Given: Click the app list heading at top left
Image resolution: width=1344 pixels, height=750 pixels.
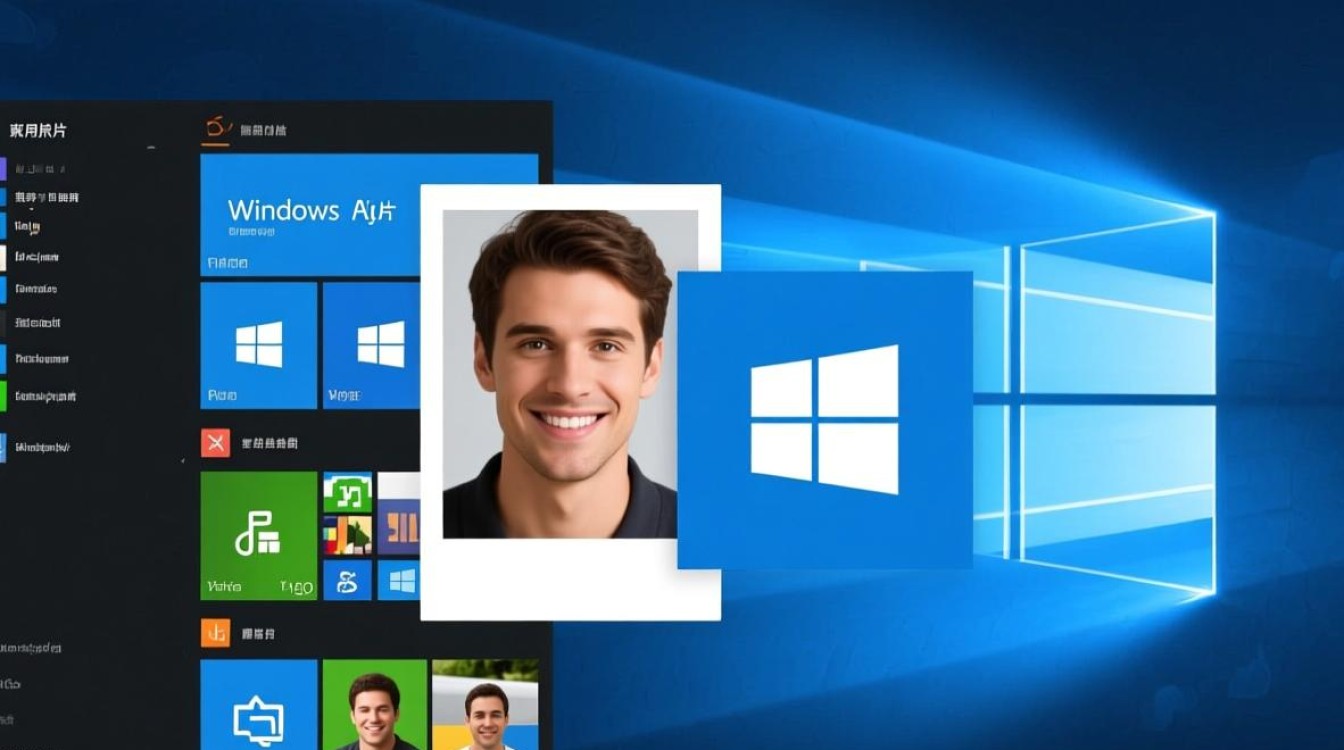Looking at the screenshot, I should (x=38, y=130).
